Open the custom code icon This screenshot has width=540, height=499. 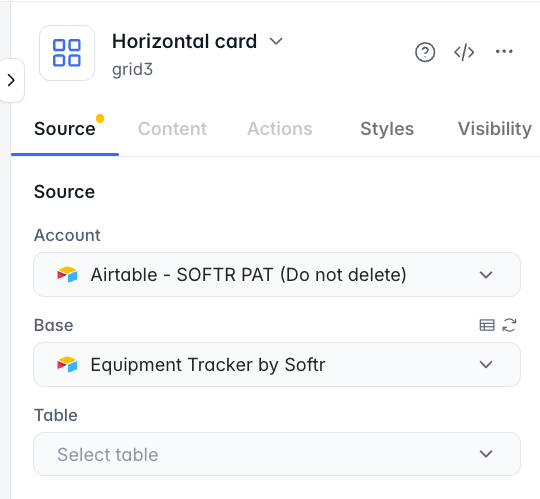click(464, 52)
